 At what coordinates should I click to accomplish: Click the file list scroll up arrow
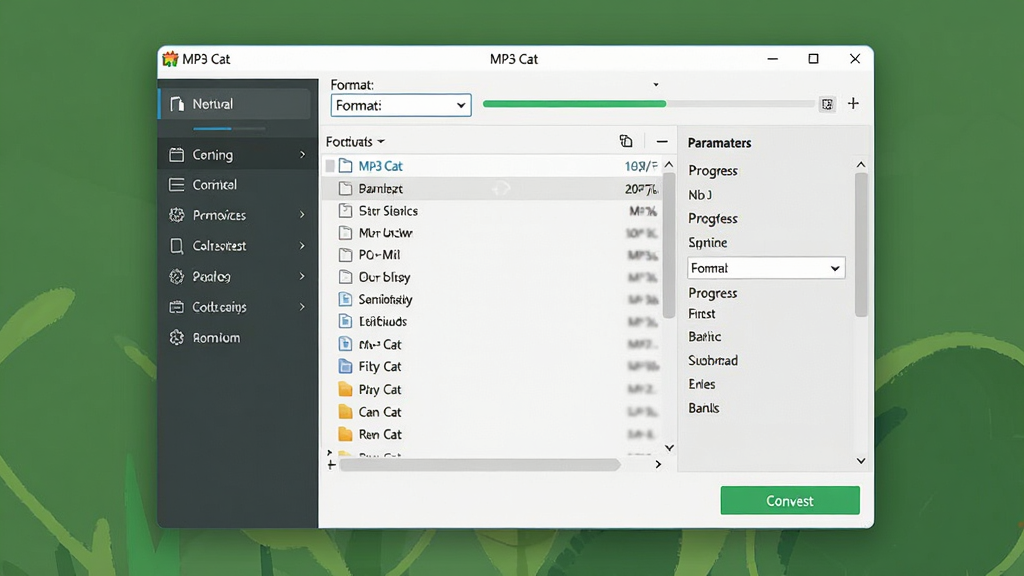(669, 165)
